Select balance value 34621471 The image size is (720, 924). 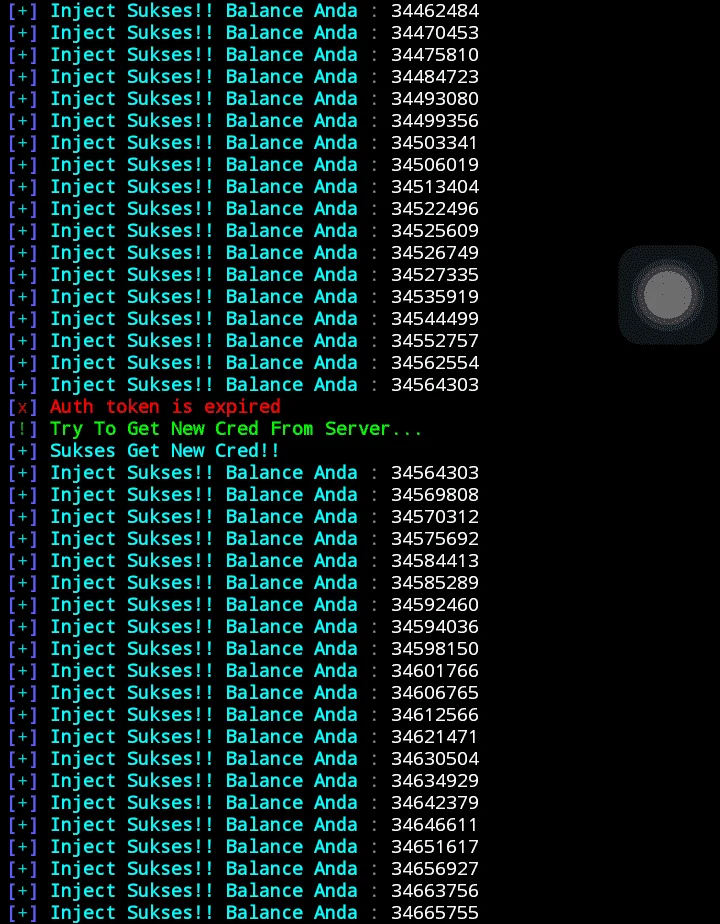pyautogui.click(x=435, y=737)
